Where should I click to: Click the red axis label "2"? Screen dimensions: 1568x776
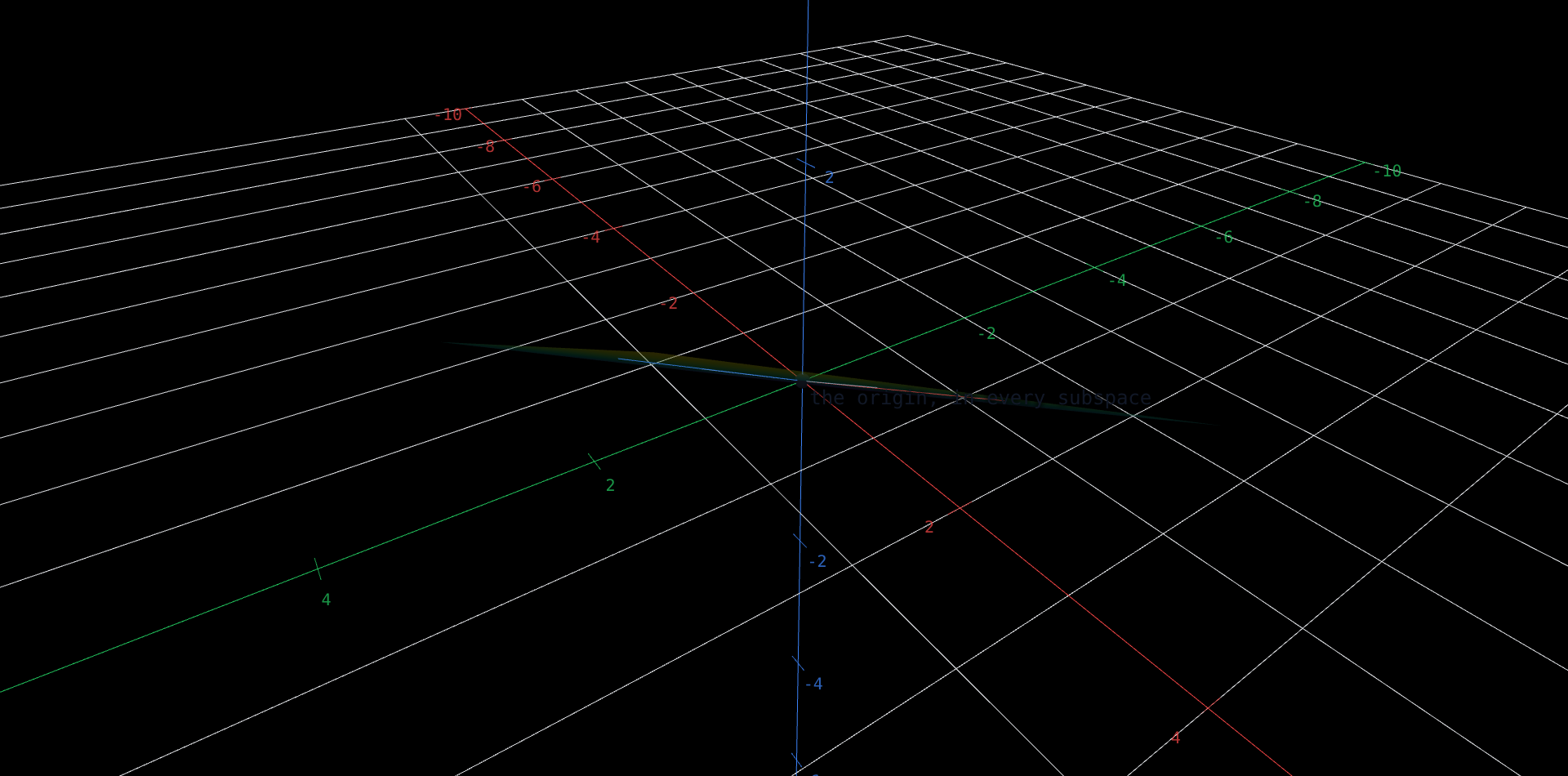(x=929, y=528)
